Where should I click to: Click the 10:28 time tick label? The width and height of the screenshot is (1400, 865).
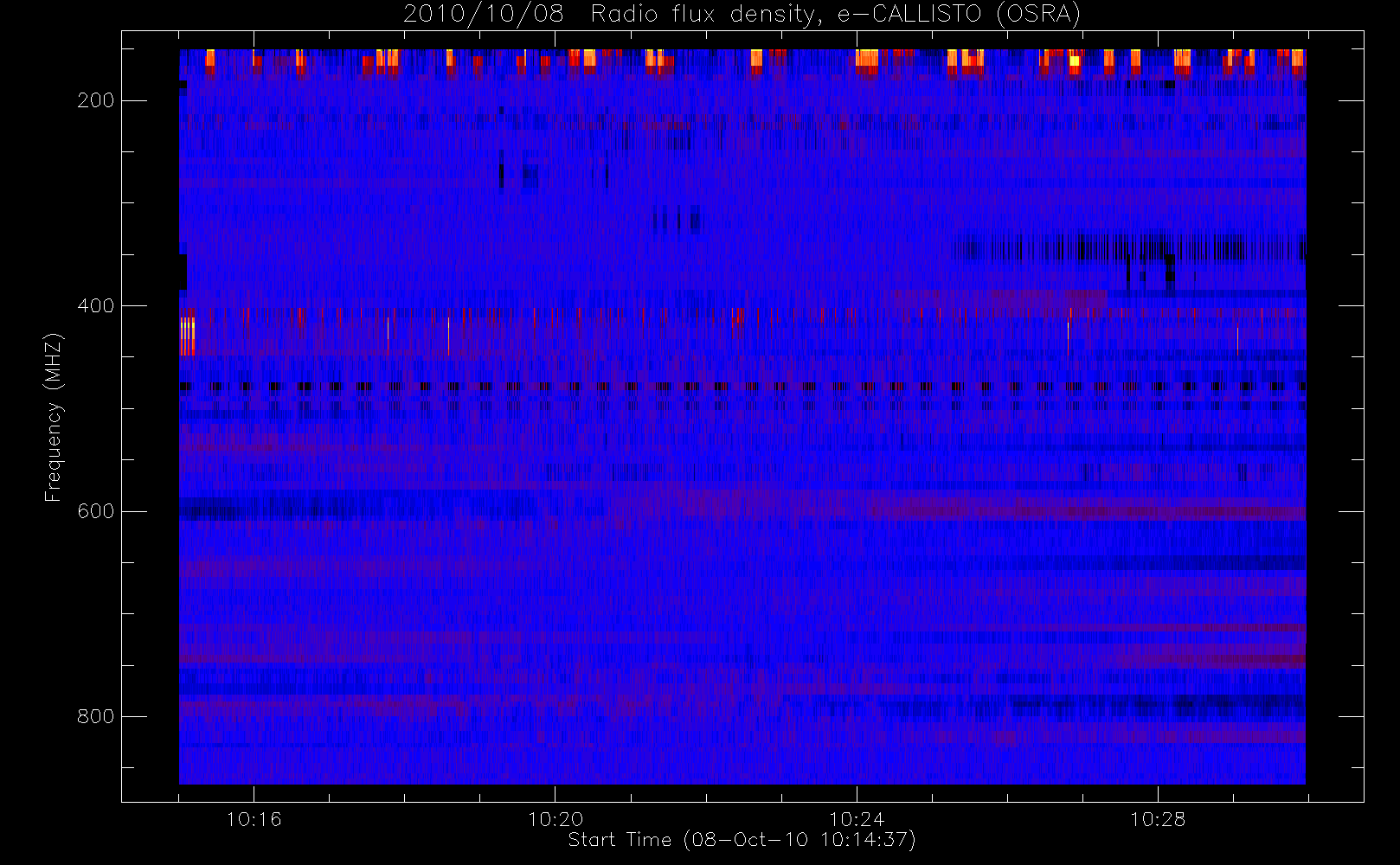tap(1158, 819)
